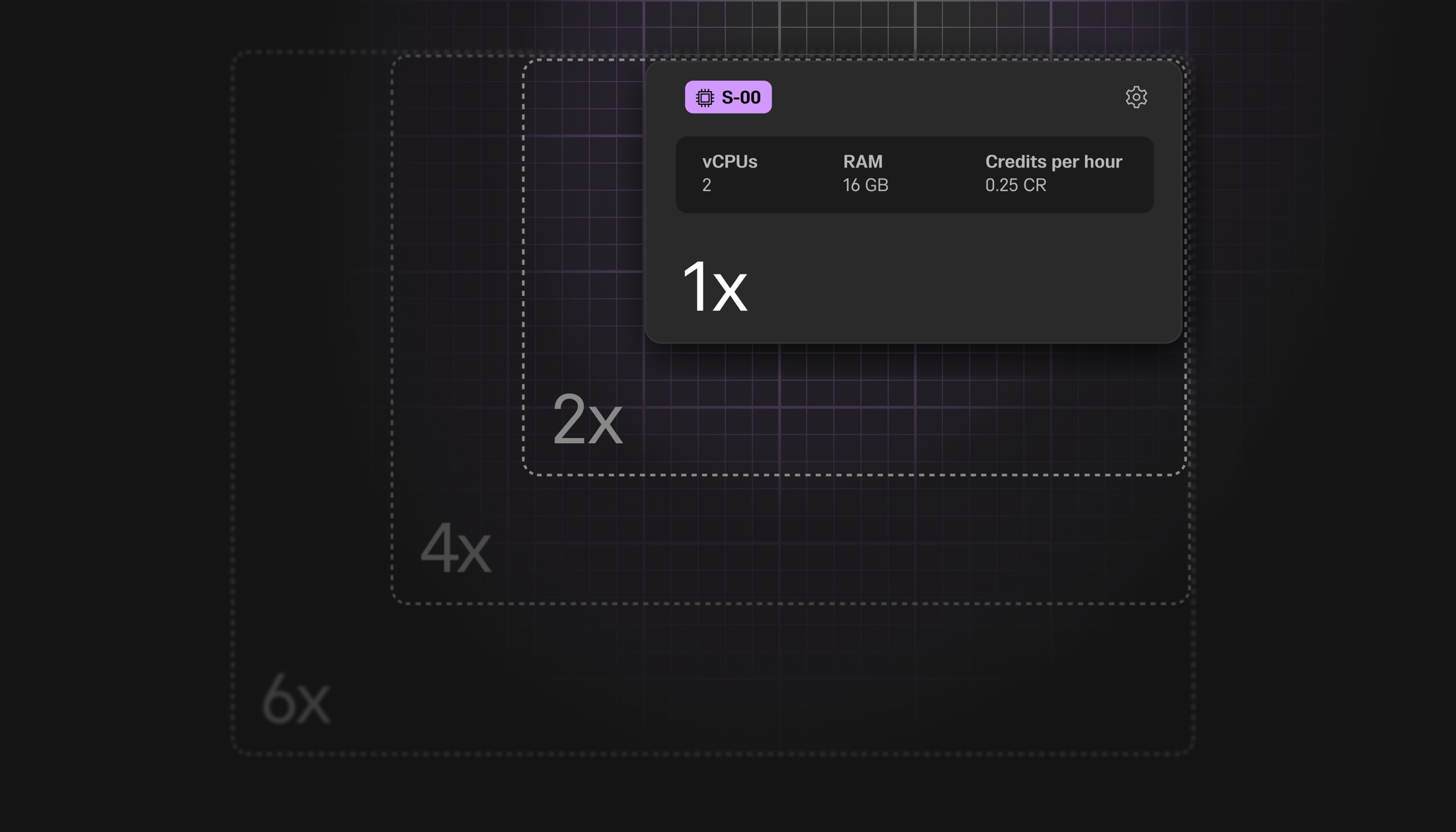Screen dimensions: 1456x832
Task: Click the RAM heading
Action: [x=863, y=162]
